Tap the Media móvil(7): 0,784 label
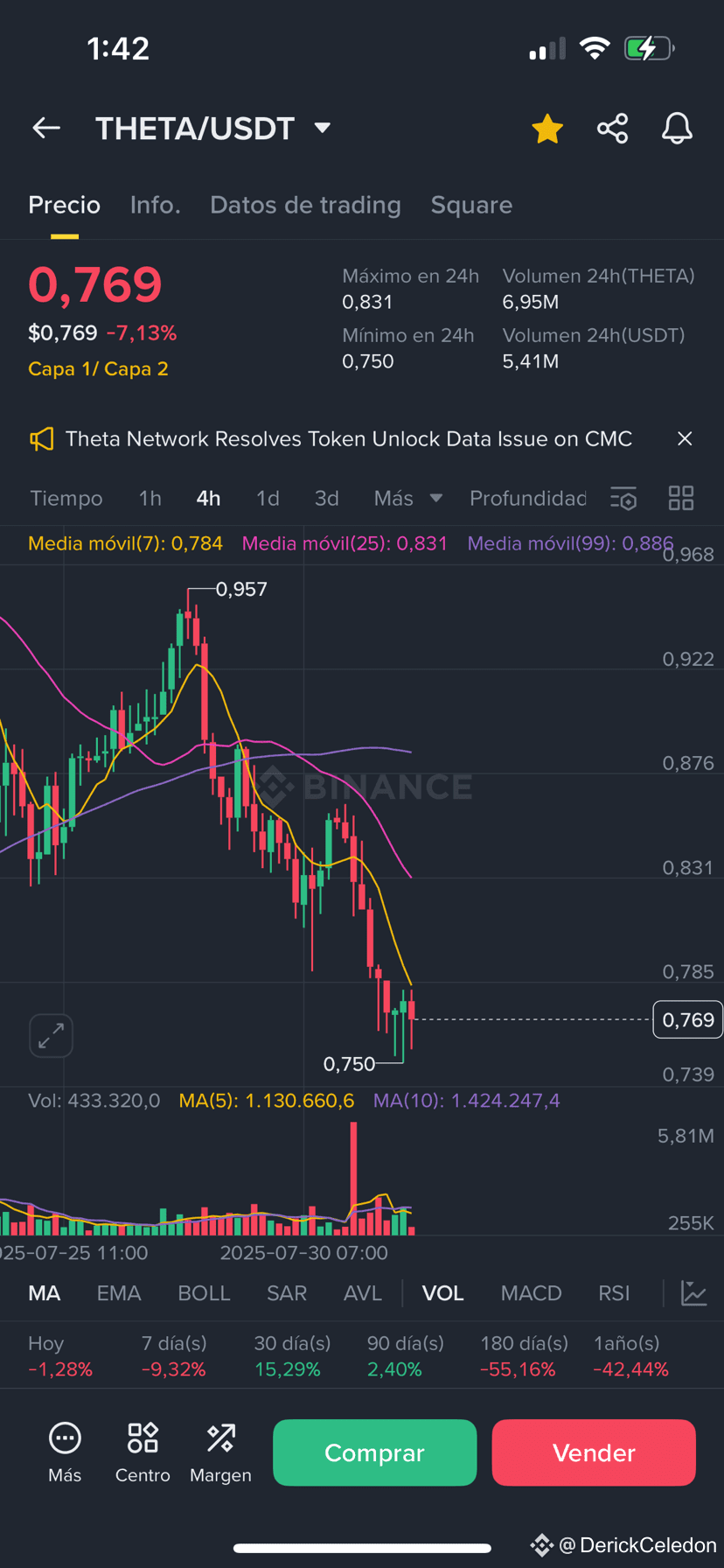Viewport: 724px width, 1568px height. click(x=125, y=543)
